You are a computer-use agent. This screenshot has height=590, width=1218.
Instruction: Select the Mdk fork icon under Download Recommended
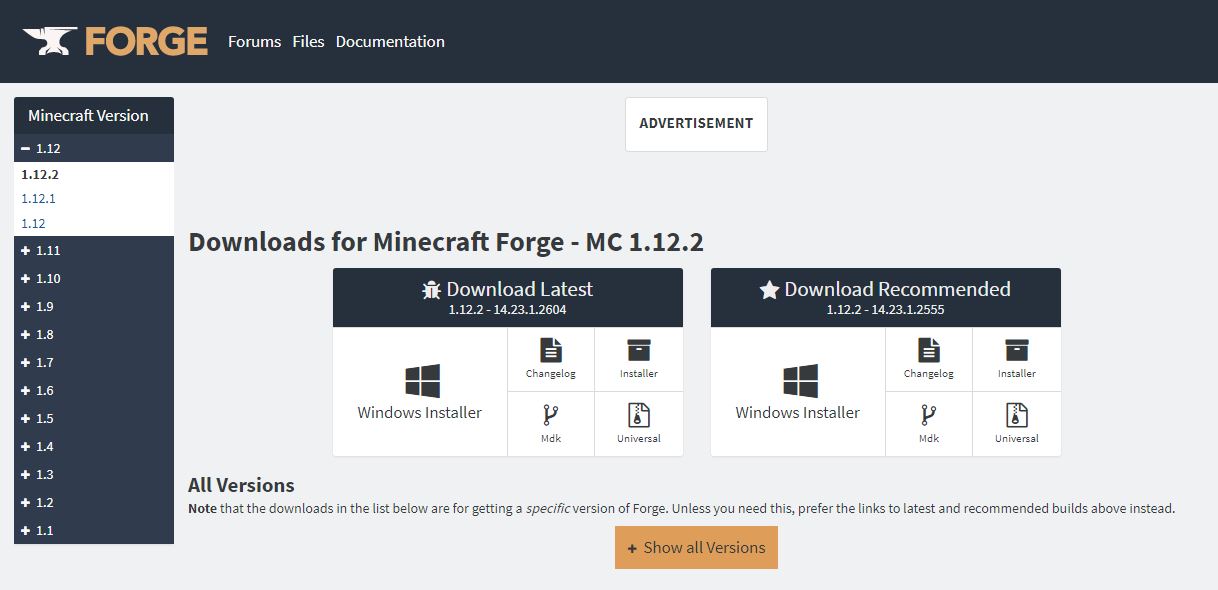tap(929, 415)
